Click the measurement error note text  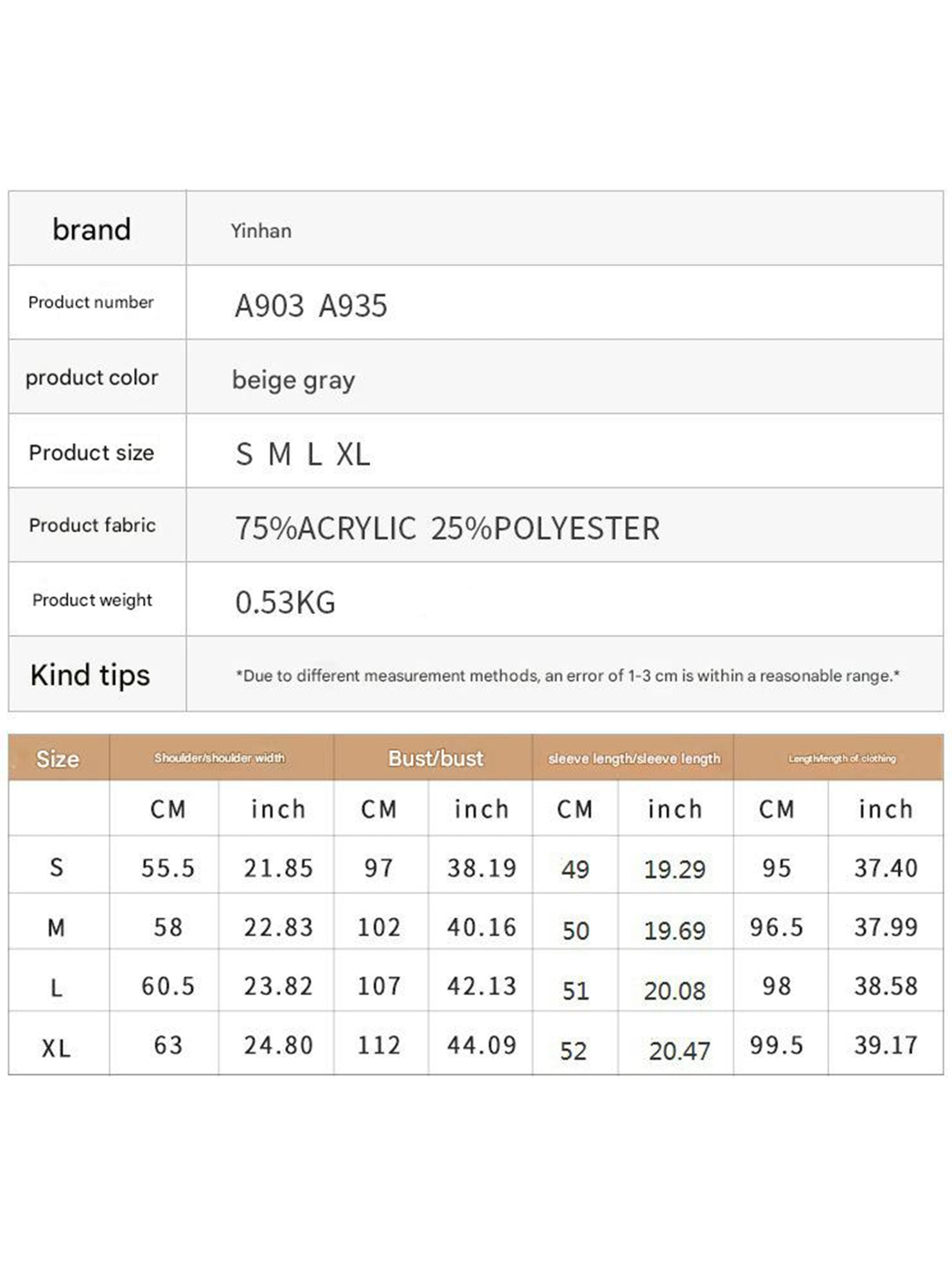tap(568, 676)
